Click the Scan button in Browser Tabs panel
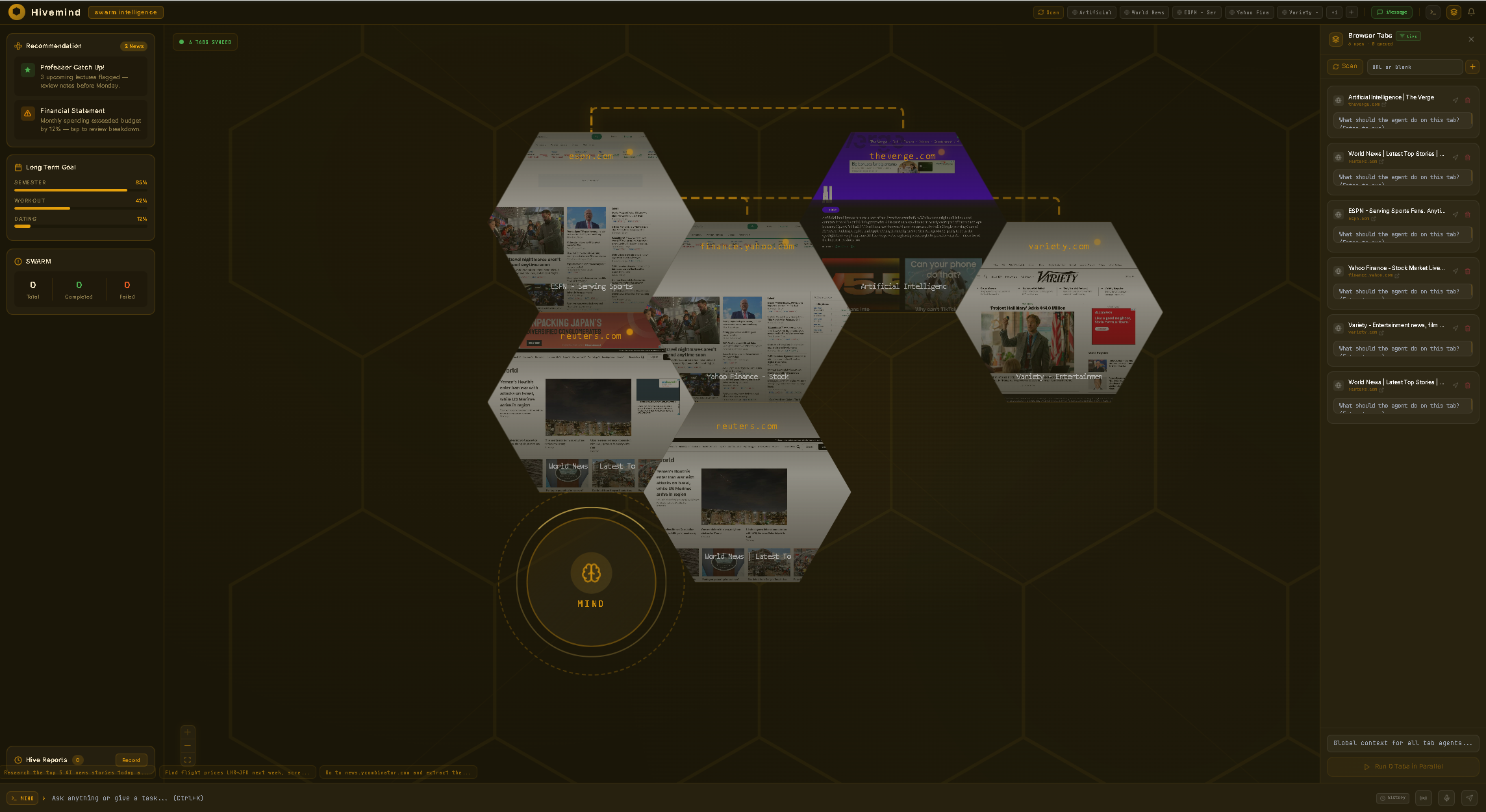The image size is (1486, 812). pyautogui.click(x=1344, y=66)
